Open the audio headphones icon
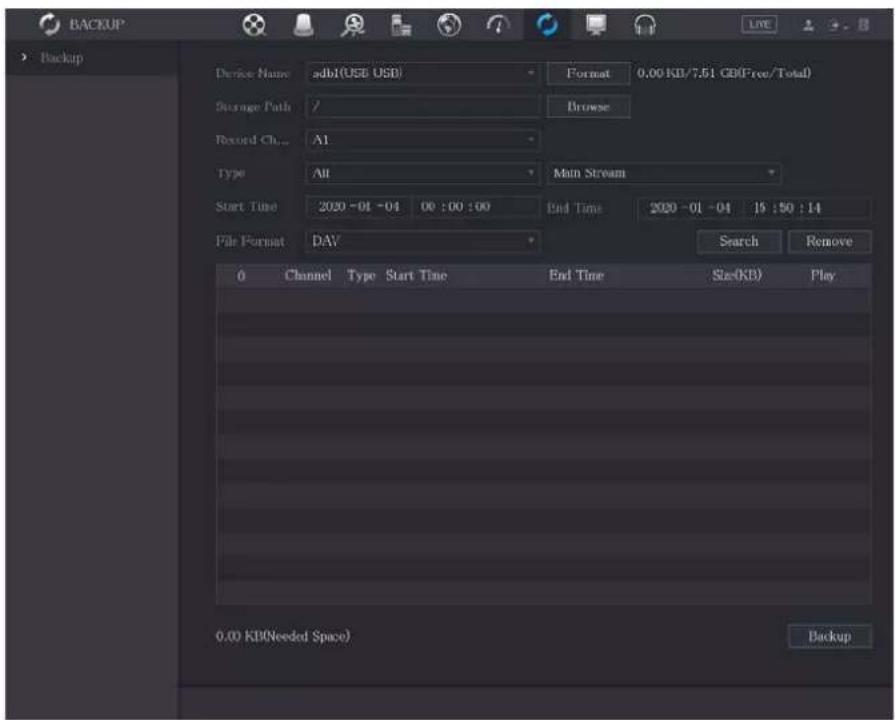Viewport: 895px width, 720px height. [645, 25]
